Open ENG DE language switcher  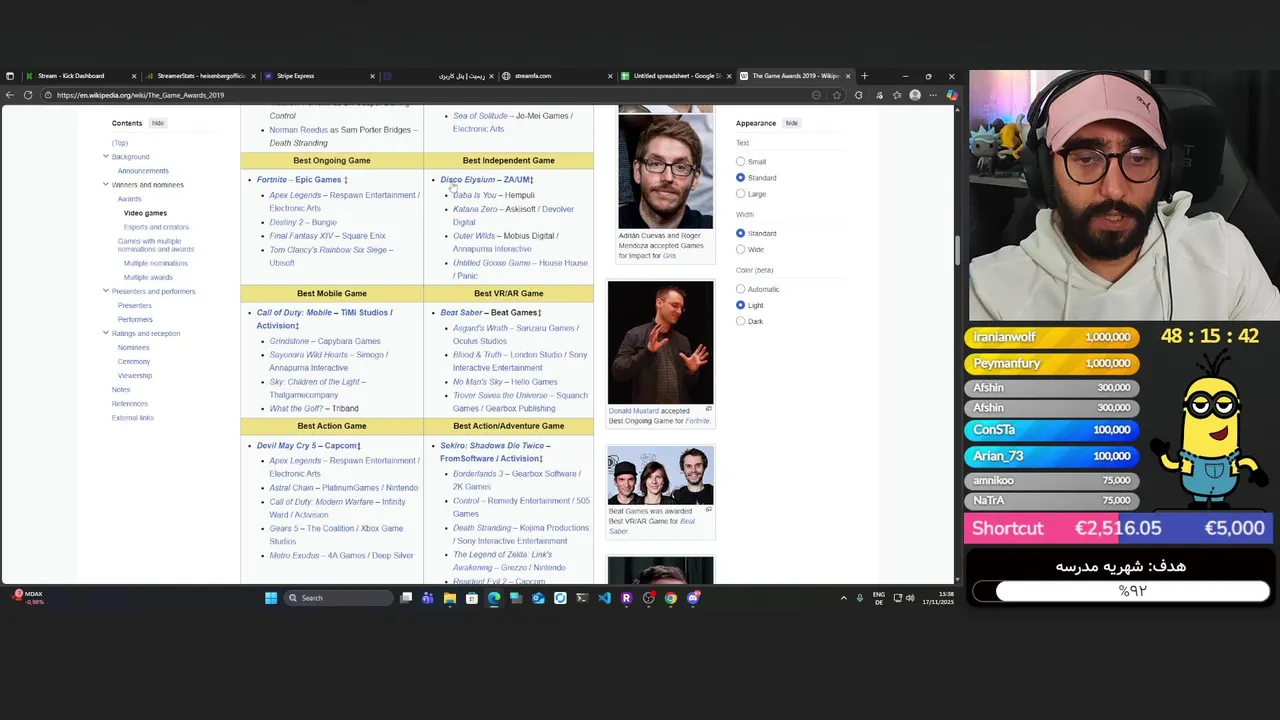point(879,598)
